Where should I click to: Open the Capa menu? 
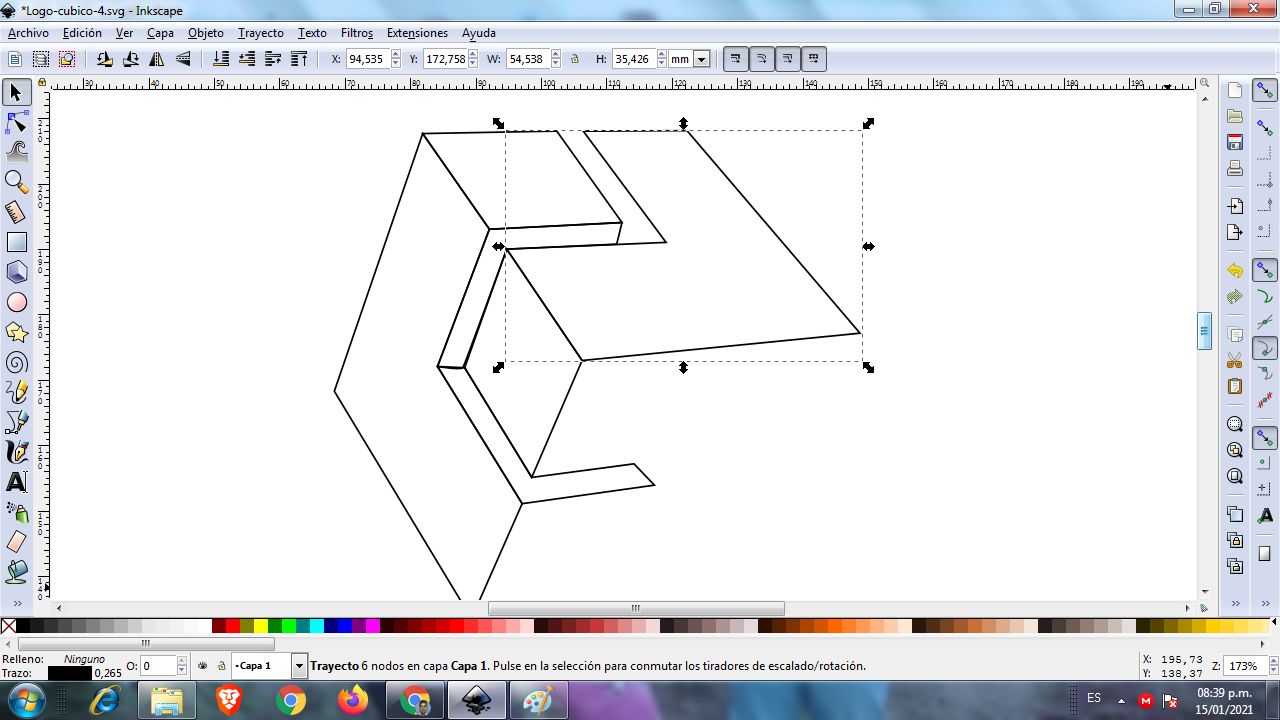pos(160,33)
